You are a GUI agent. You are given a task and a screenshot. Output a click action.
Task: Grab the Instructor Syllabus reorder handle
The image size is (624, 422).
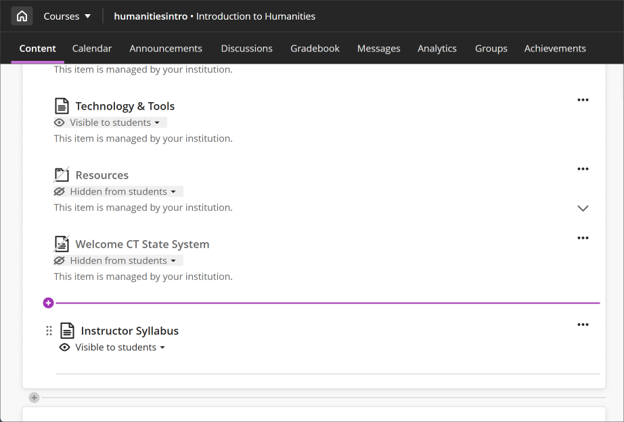(49, 331)
